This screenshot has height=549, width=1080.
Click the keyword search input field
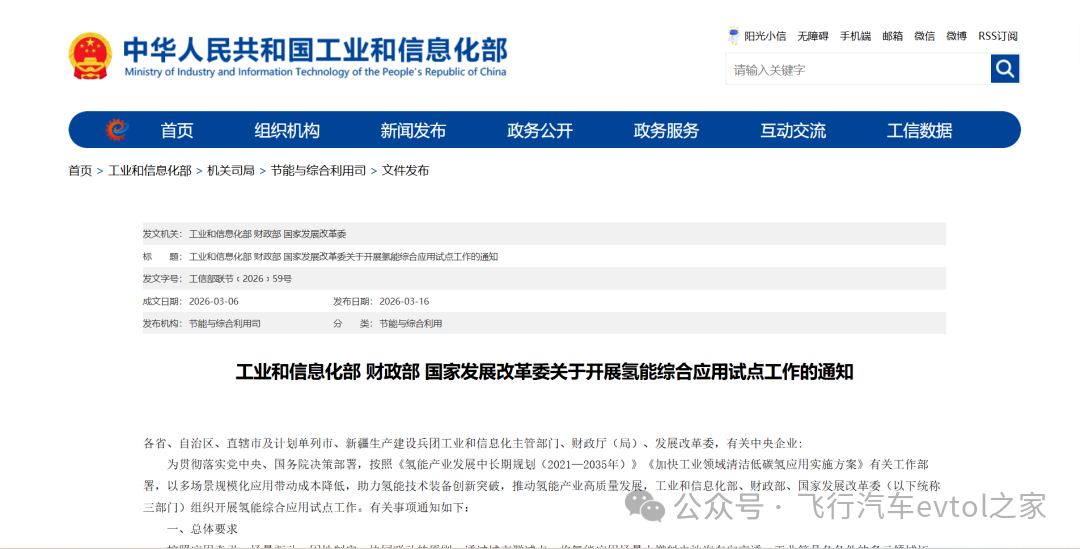pyautogui.click(x=857, y=69)
